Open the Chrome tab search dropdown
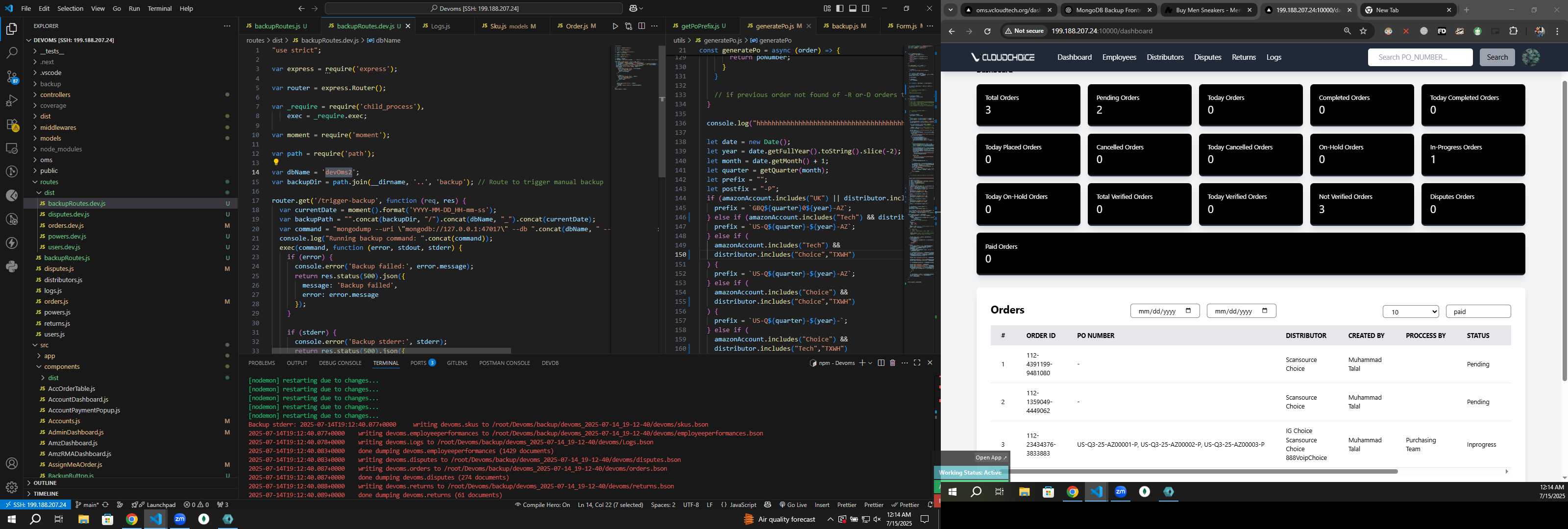The image size is (1568, 529). (950, 10)
